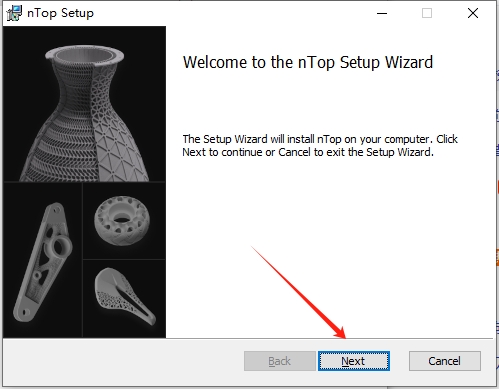Select the bike saddle lattice render
The height and width of the screenshot is (389, 499).
124,299
